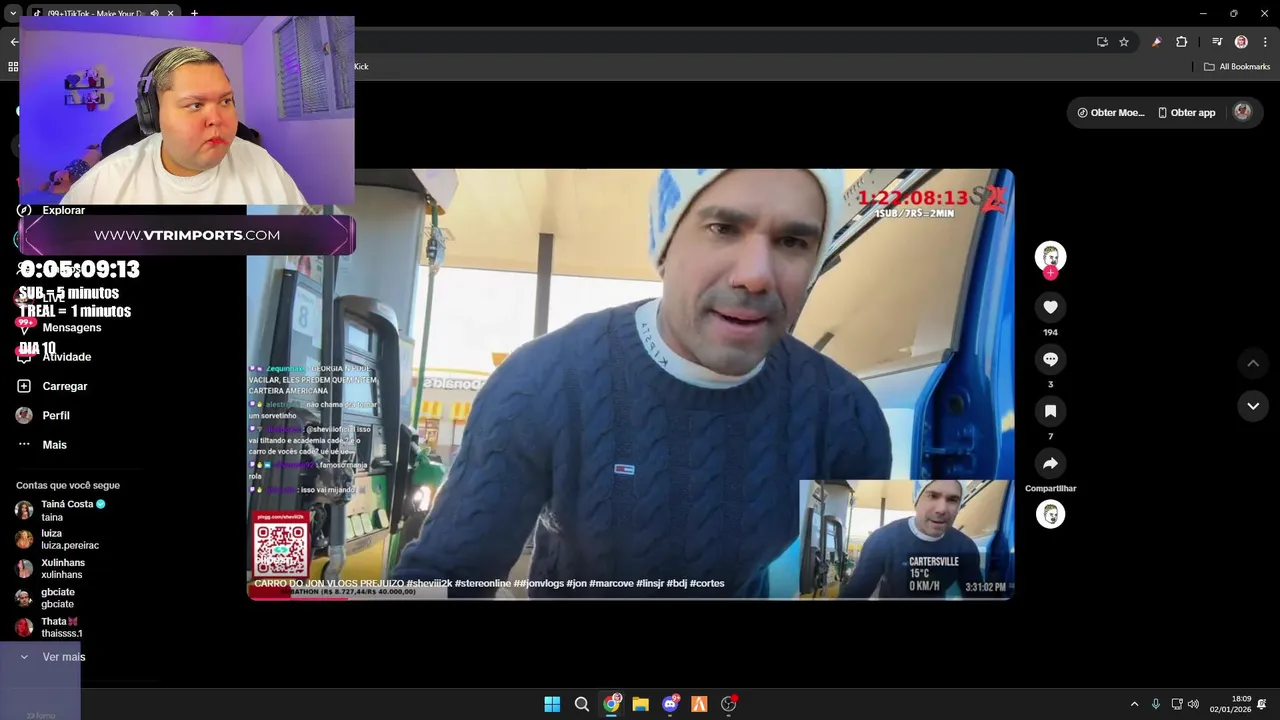Image resolution: width=1280 pixels, height=720 pixels.
Task: Click the Carregar plus upload icon
Action: pos(24,386)
